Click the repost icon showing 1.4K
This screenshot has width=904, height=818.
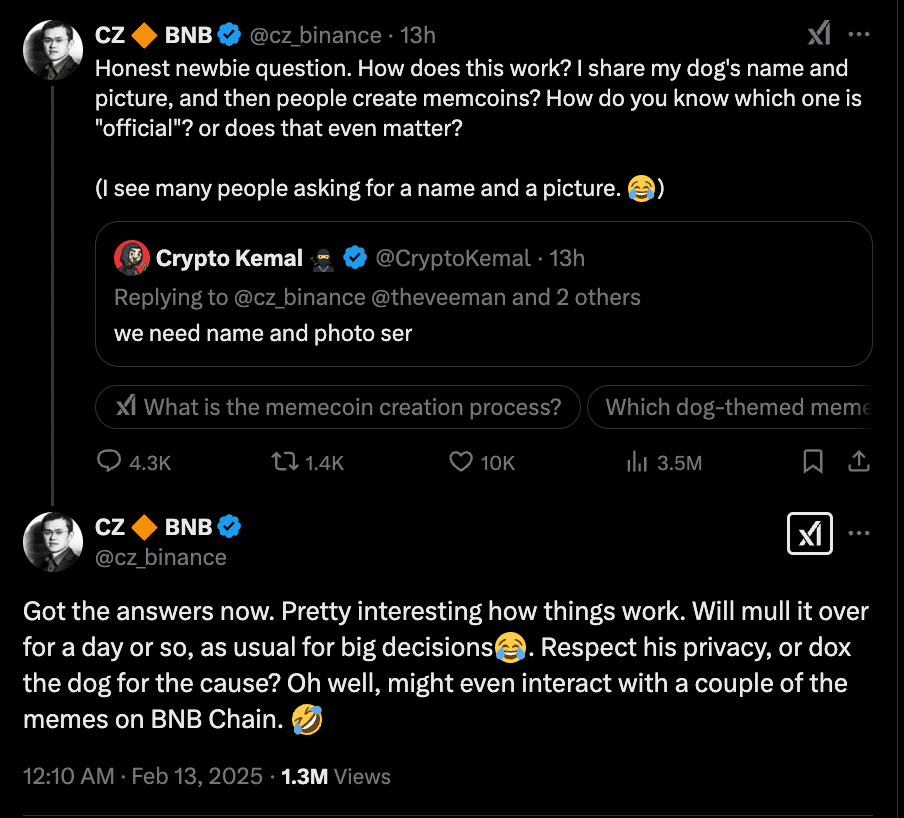click(285, 462)
